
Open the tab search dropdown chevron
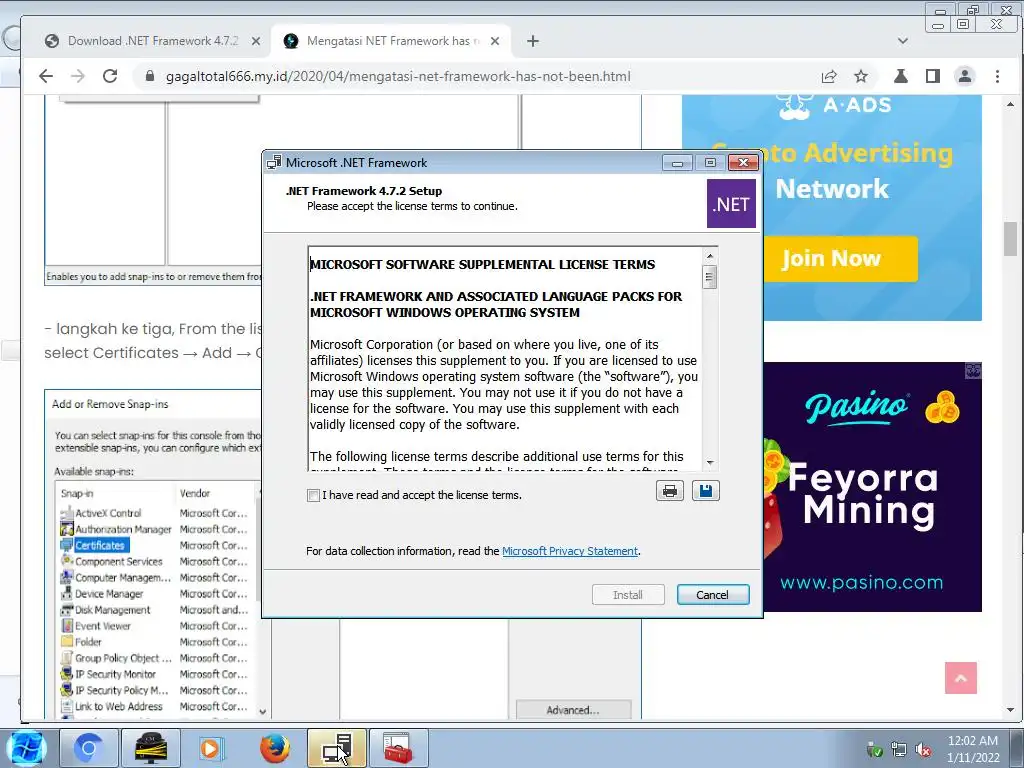[903, 41]
